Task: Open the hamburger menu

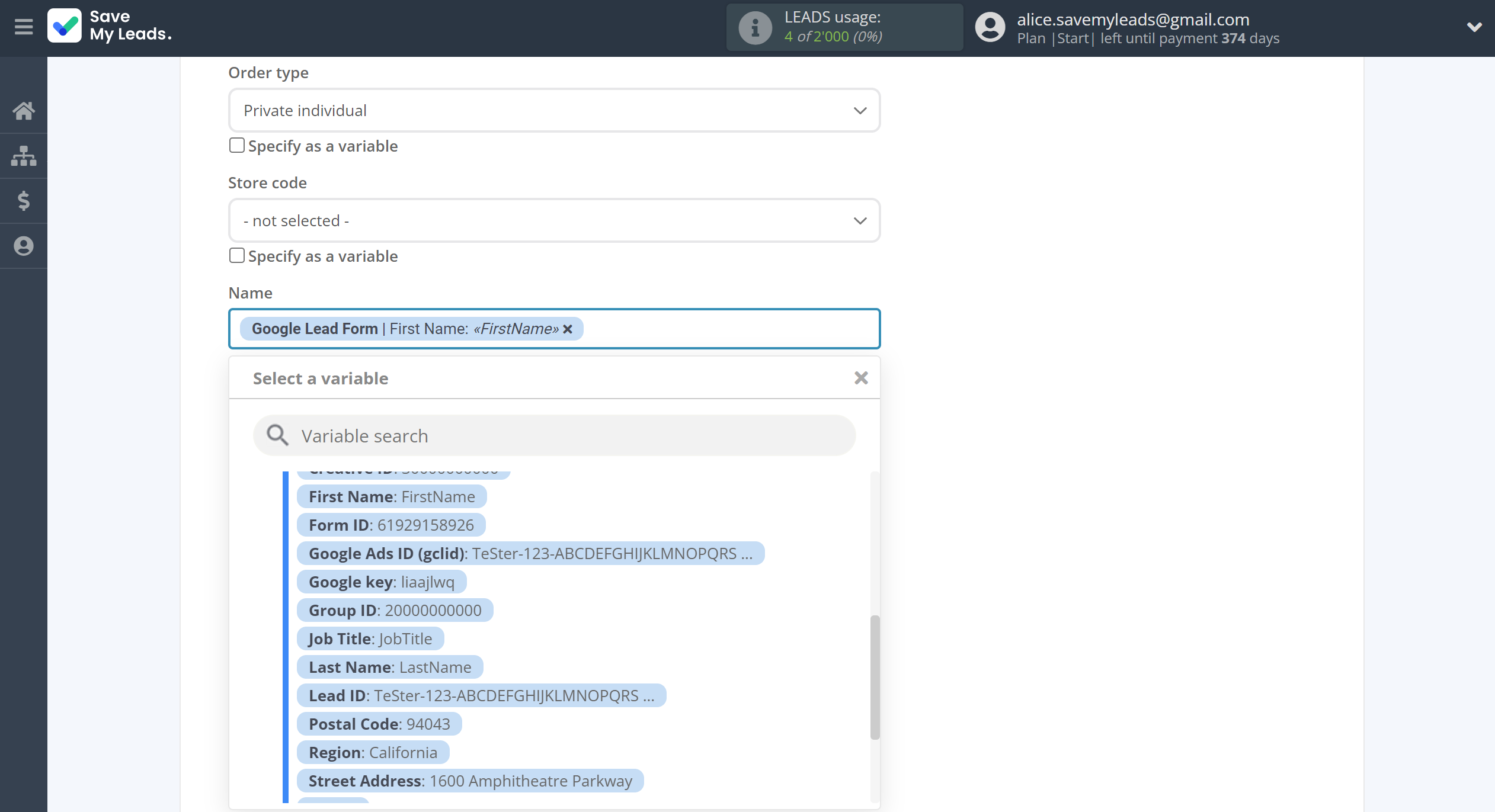Action: click(24, 27)
